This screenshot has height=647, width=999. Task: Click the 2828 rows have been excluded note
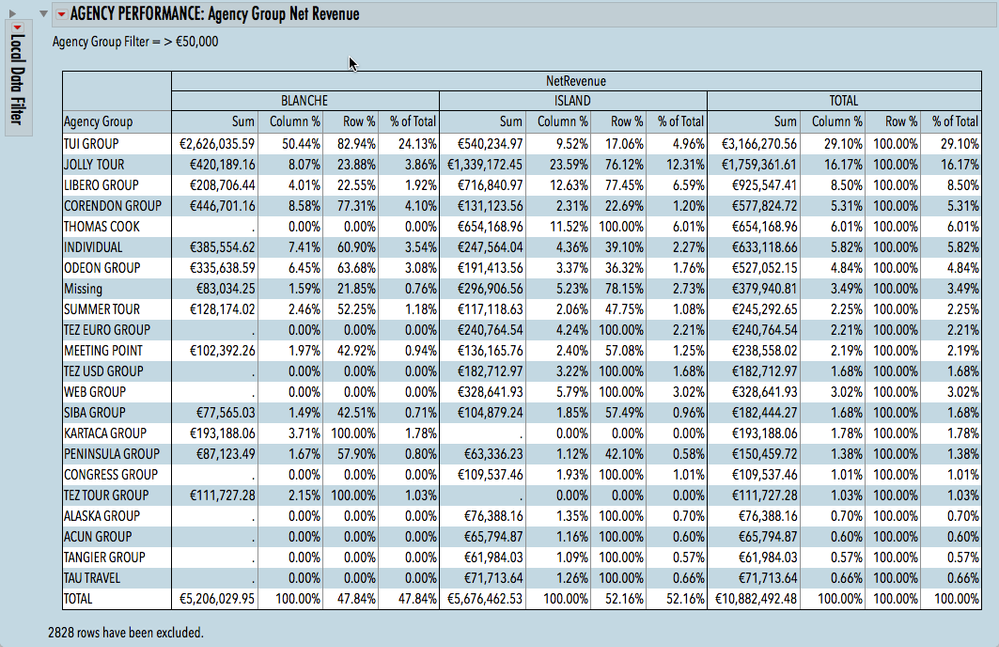[x=126, y=632]
